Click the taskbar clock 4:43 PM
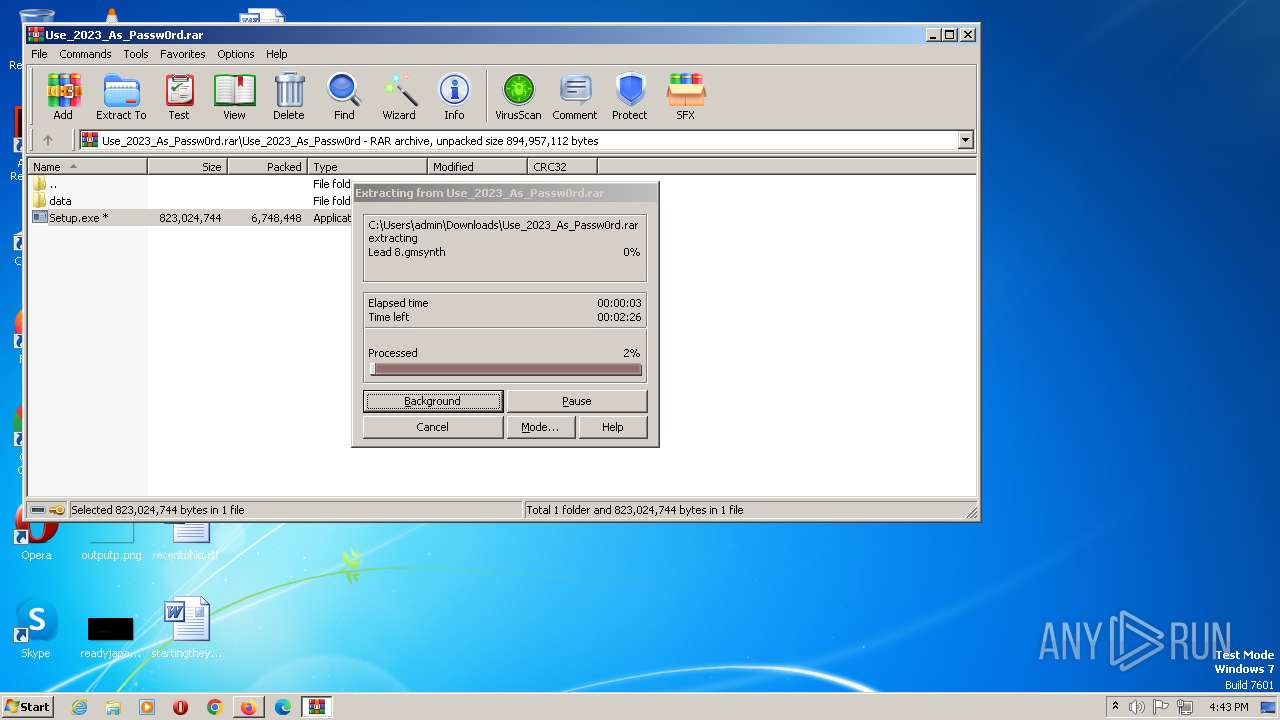This screenshot has width=1280, height=720. [x=1229, y=707]
